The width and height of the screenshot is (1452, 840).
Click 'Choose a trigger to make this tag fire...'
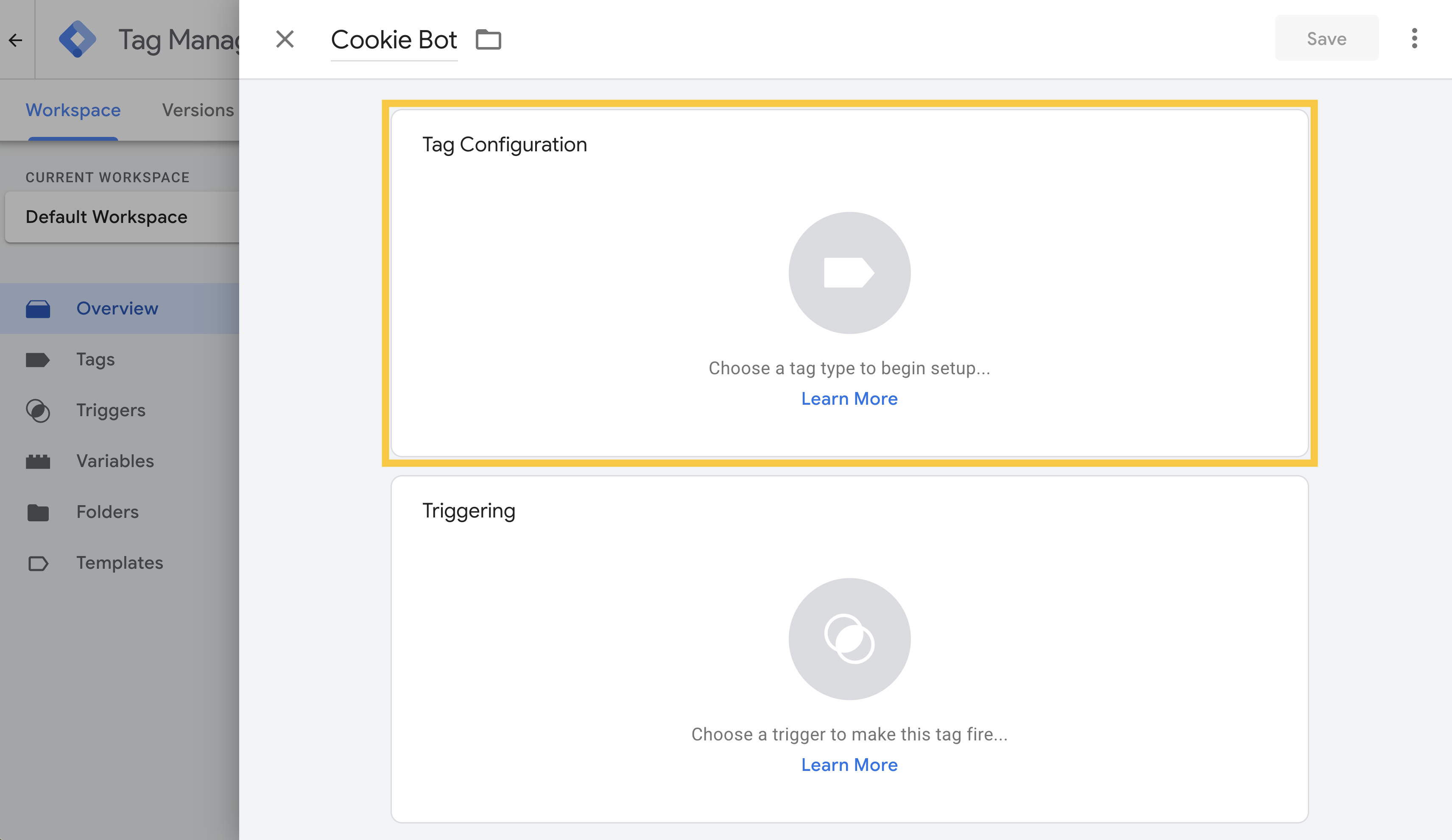click(x=849, y=734)
